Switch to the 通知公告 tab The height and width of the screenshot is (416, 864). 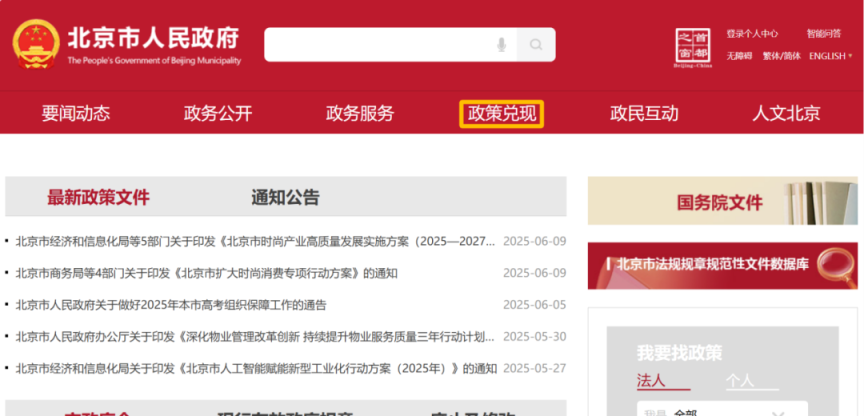point(285,197)
